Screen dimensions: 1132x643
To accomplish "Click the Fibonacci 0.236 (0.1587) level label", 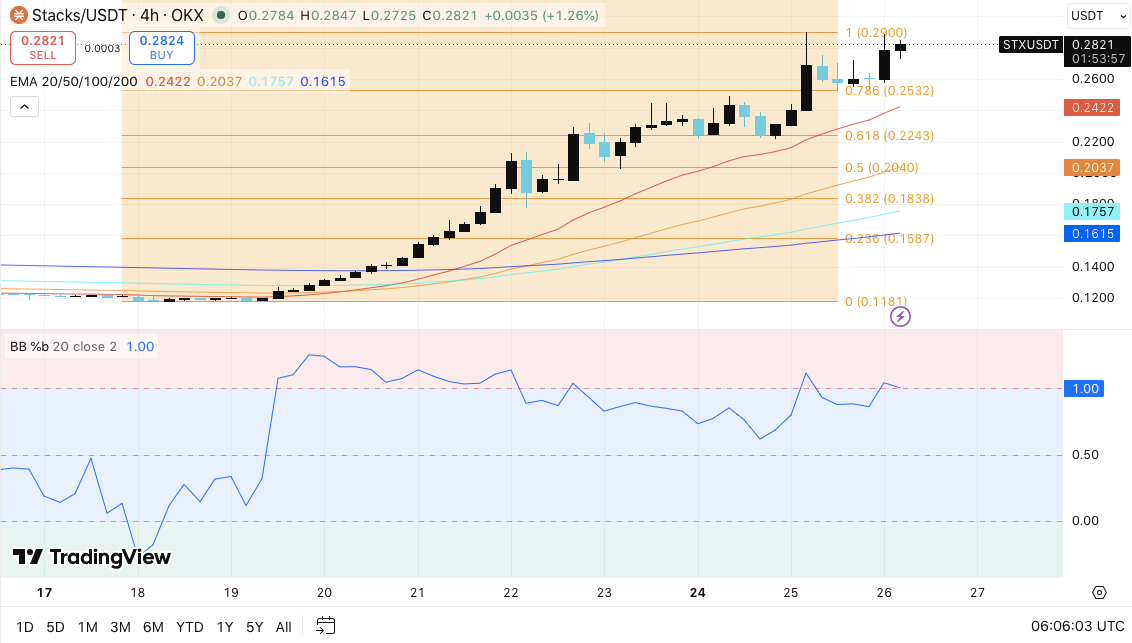I will click(x=889, y=238).
